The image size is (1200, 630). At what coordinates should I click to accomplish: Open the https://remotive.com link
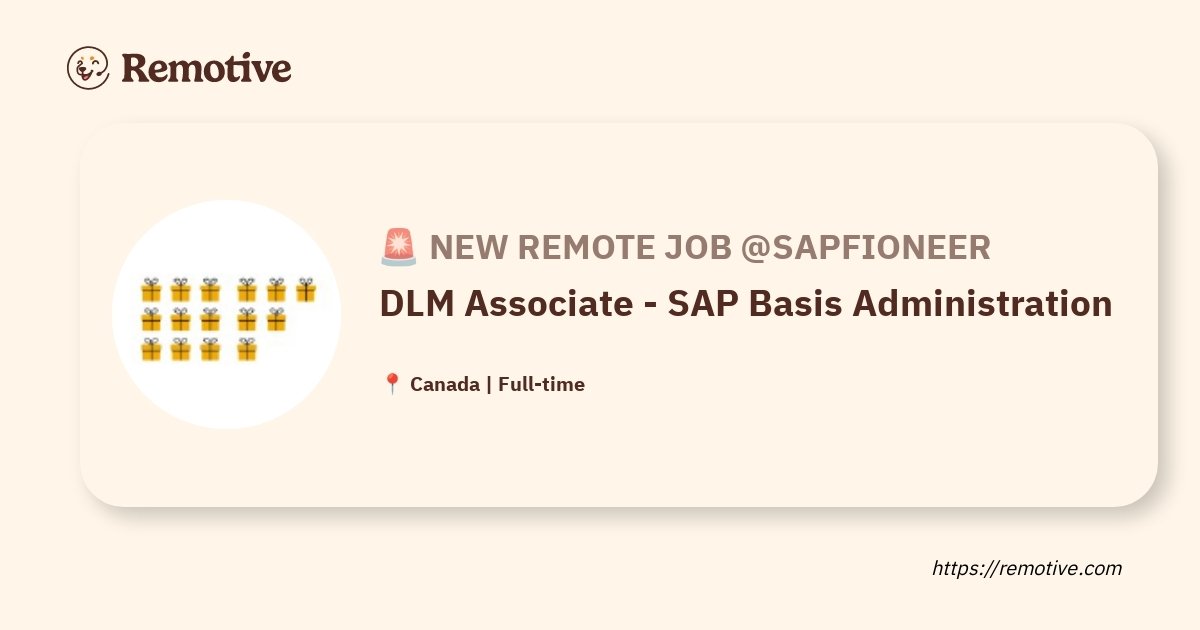pyautogui.click(x=1027, y=568)
